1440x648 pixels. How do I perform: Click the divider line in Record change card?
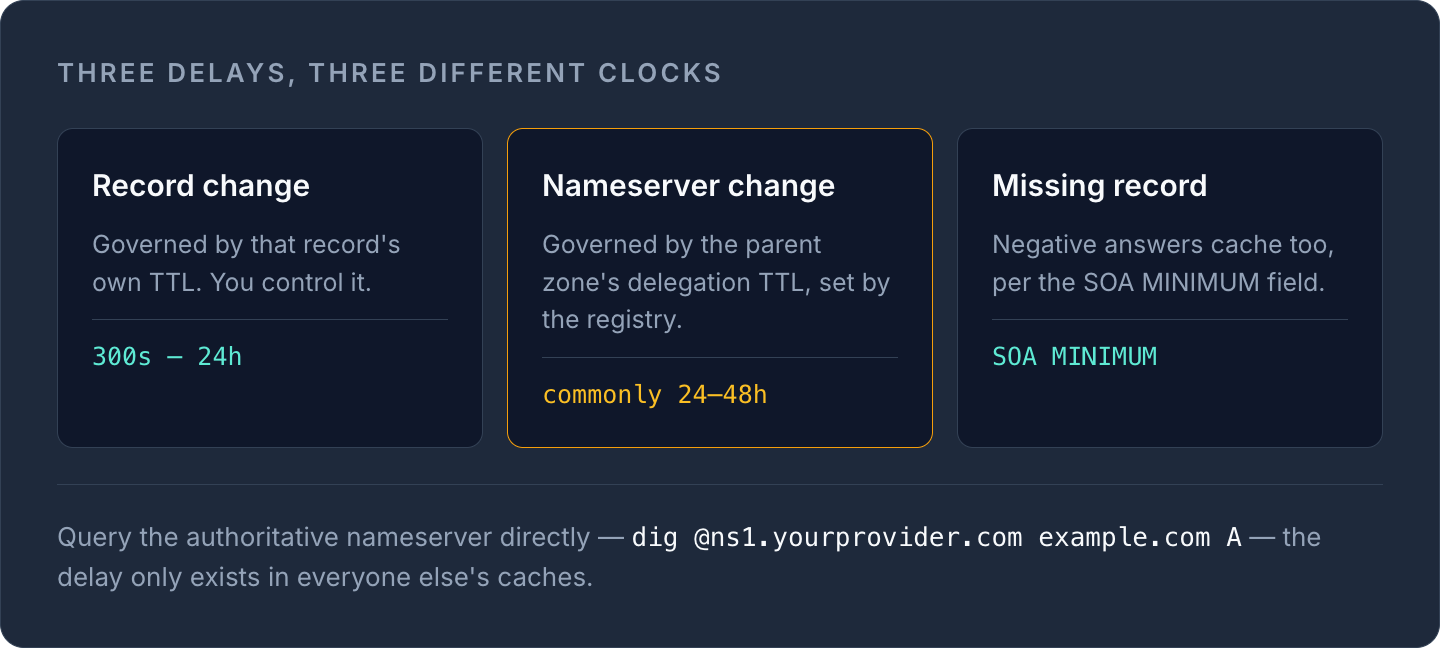270,320
